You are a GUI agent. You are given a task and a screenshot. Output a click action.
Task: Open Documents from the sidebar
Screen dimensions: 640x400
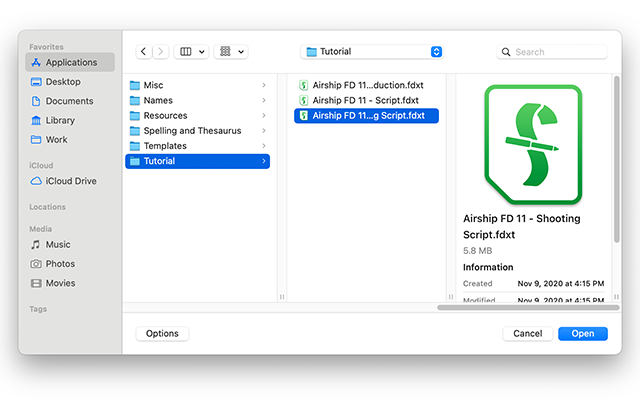pos(69,101)
